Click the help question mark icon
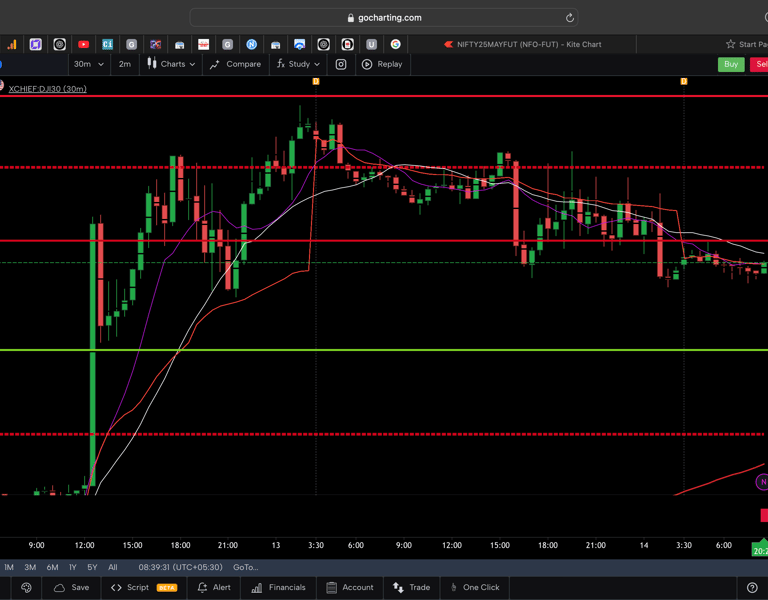 [752, 587]
